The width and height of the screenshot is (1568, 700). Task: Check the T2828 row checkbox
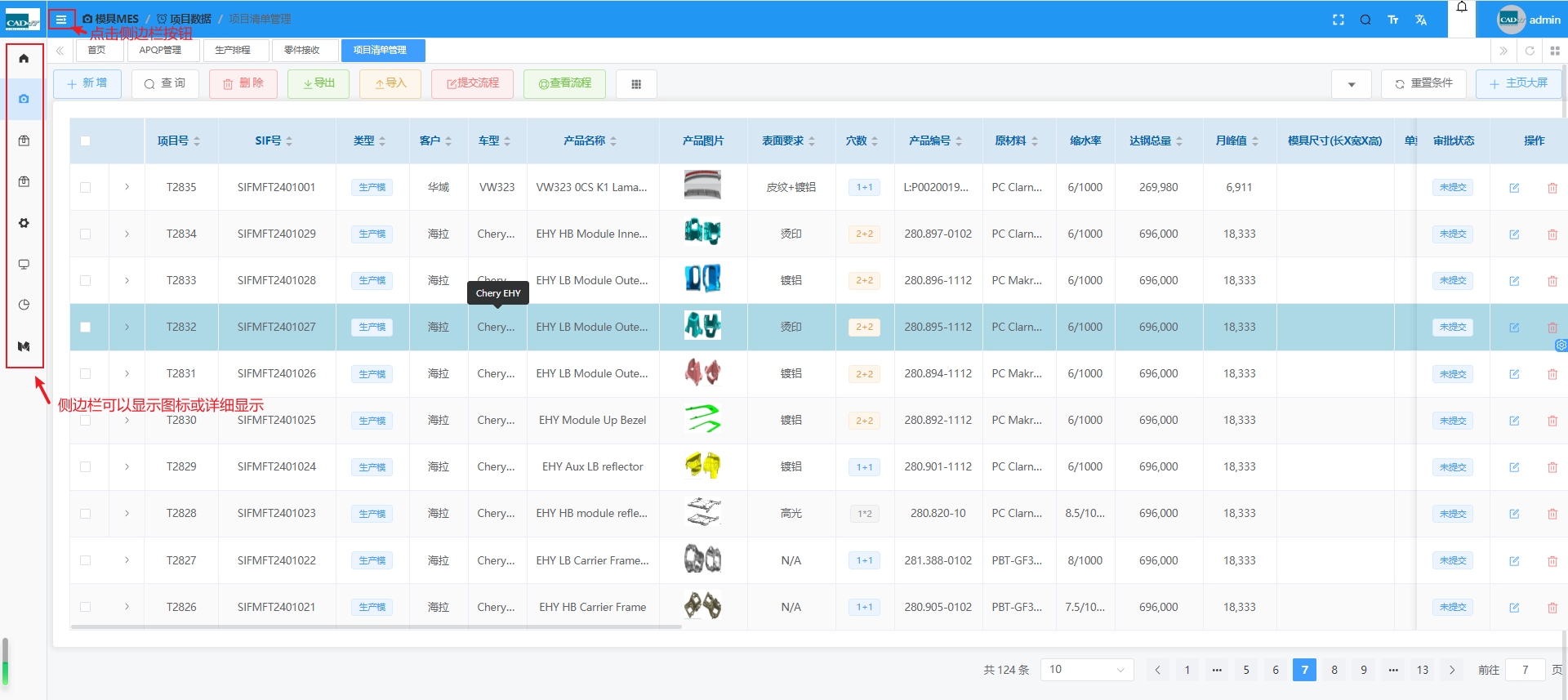click(x=86, y=513)
